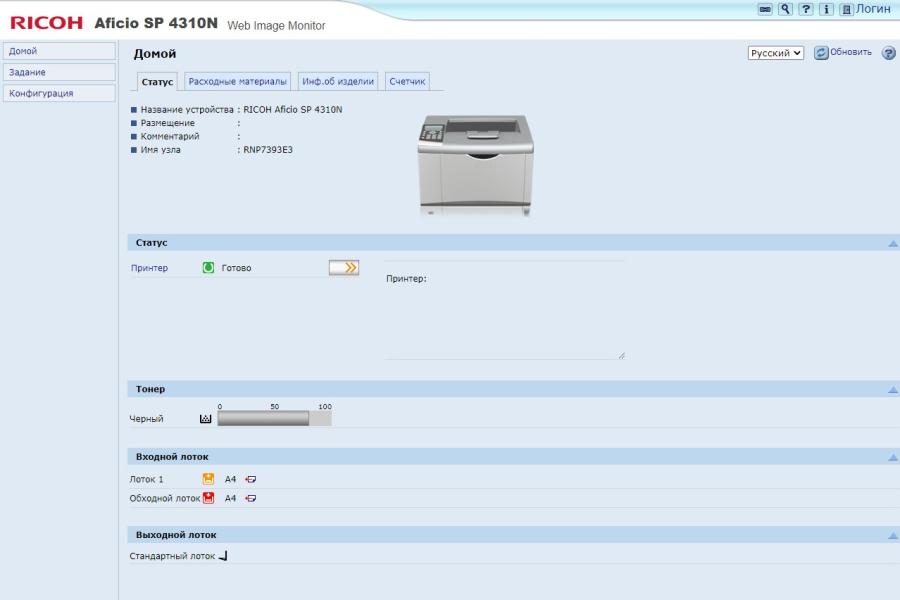Click the text area resize handle corner
900x600 pixels.
(x=622, y=356)
